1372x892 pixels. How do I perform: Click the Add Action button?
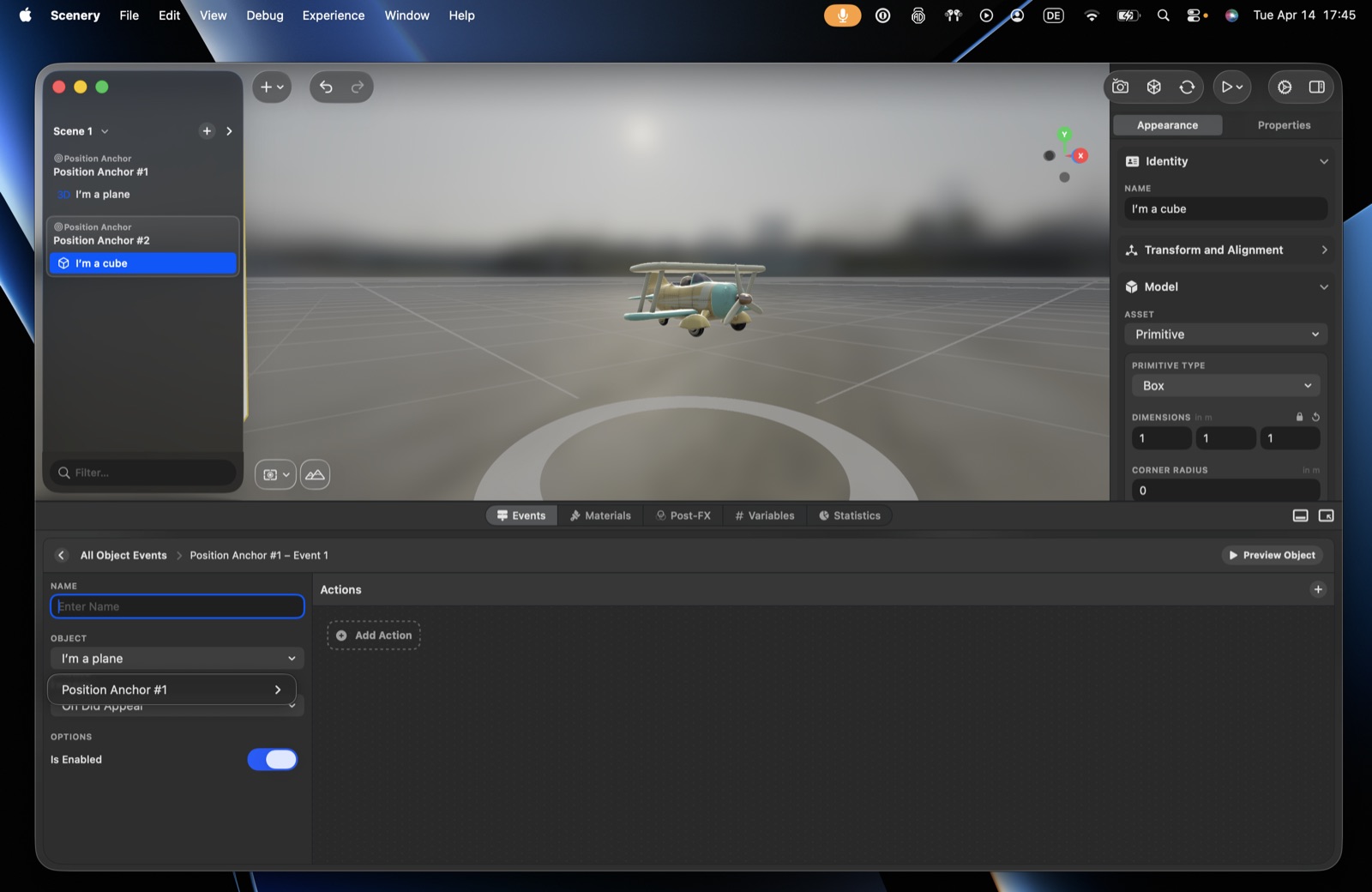point(374,636)
